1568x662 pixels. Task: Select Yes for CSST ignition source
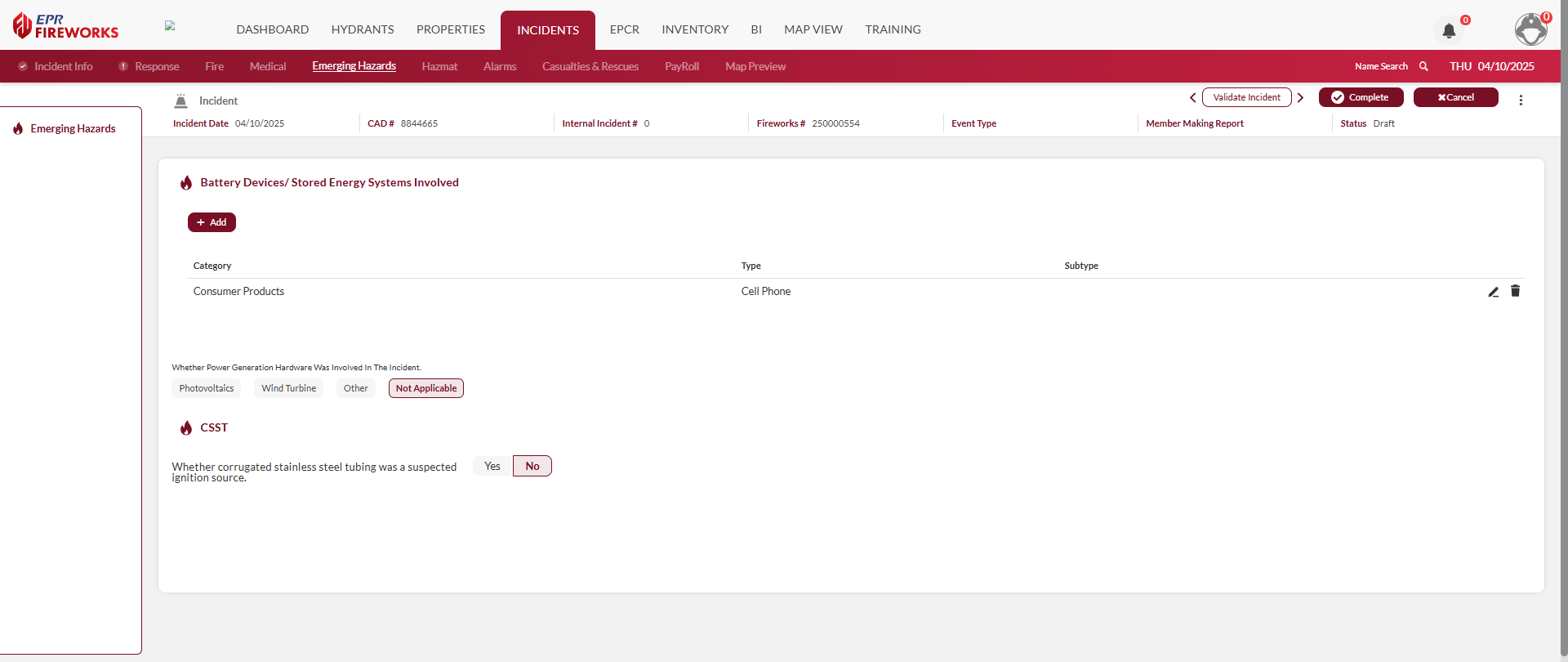492,466
